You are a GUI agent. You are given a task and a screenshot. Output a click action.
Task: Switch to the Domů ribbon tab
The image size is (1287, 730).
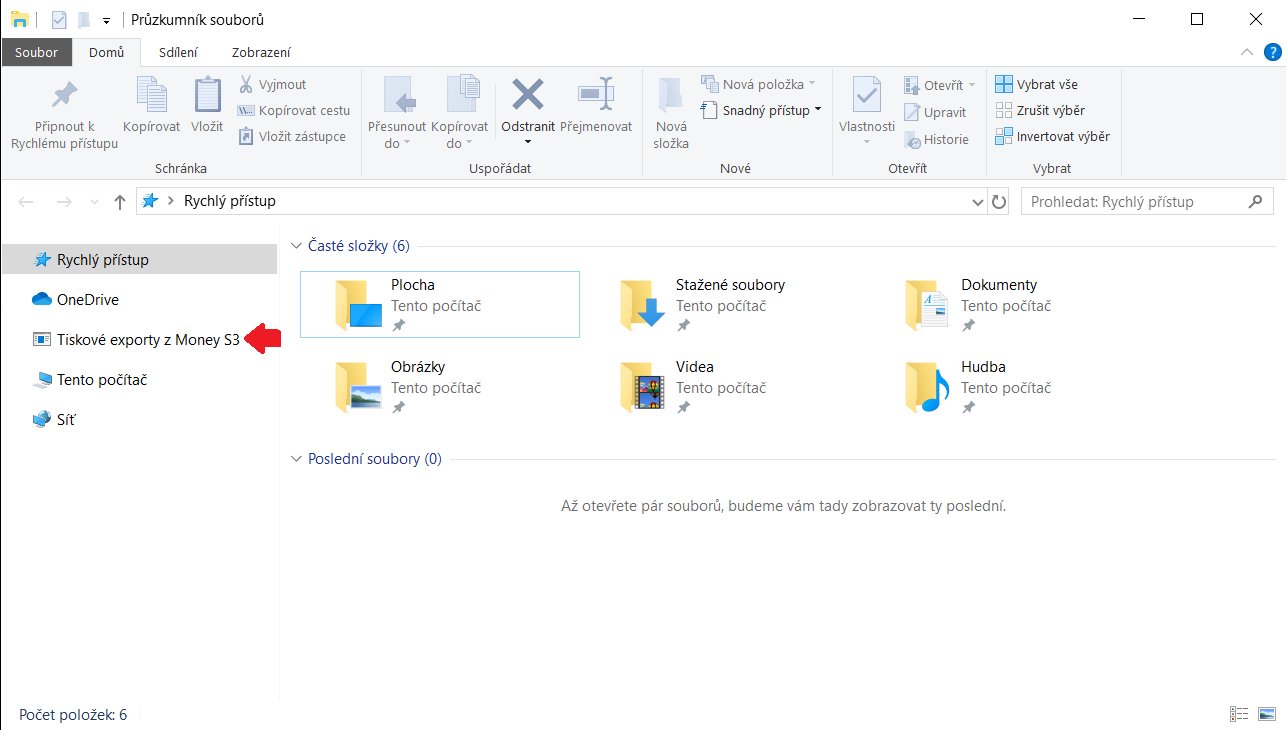tap(106, 52)
